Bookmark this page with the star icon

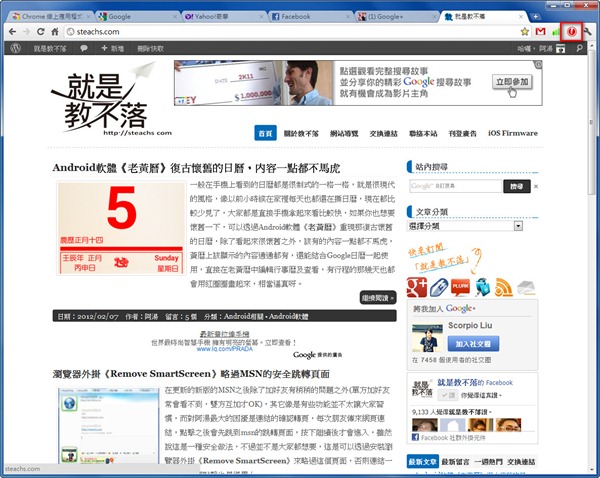pos(525,32)
